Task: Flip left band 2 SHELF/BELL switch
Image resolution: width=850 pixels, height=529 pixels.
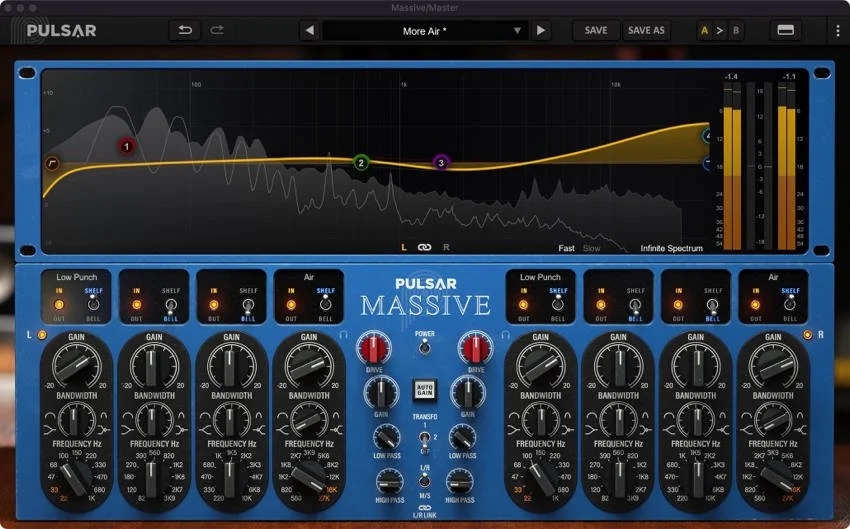Action: tap(171, 306)
